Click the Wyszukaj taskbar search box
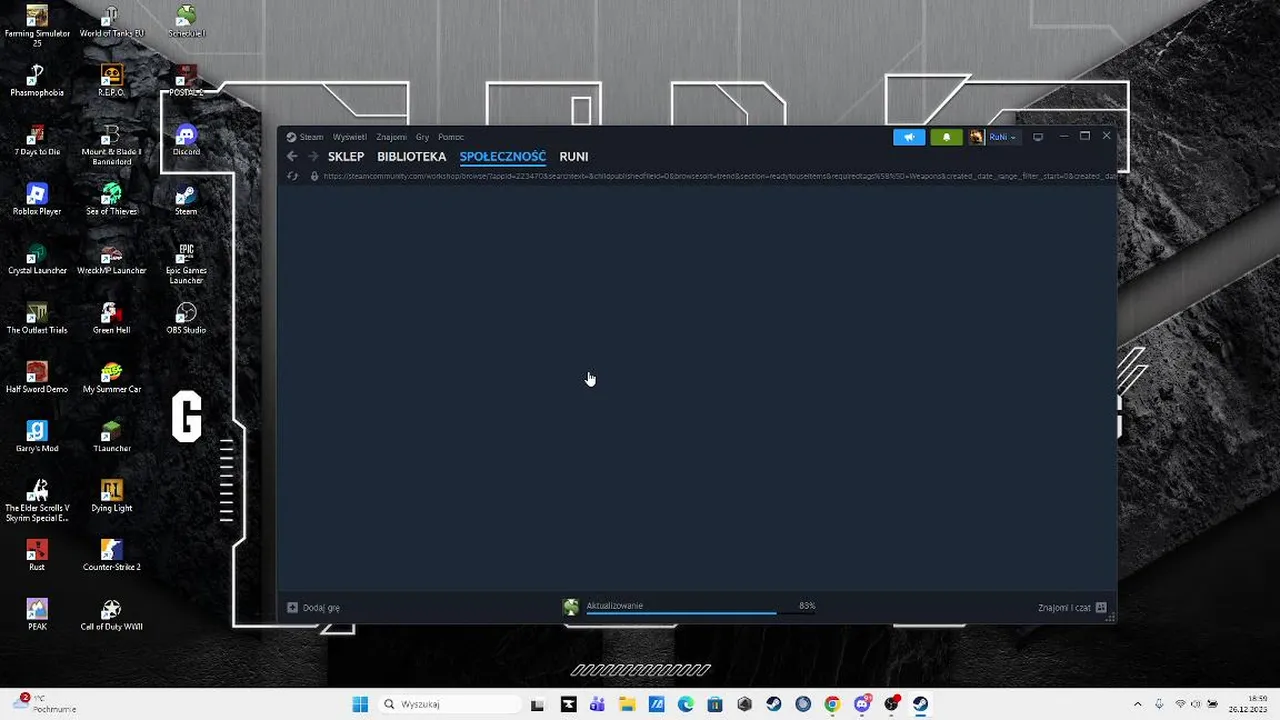Viewport: 1280px width, 720px height. pyautogui.click(x=448, y=704)
